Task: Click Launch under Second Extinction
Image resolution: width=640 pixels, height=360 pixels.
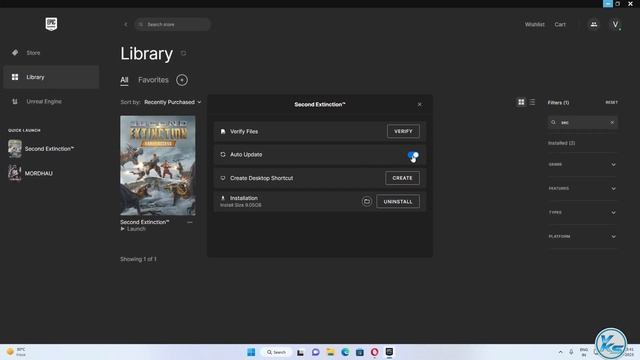Action: (133, 229)
